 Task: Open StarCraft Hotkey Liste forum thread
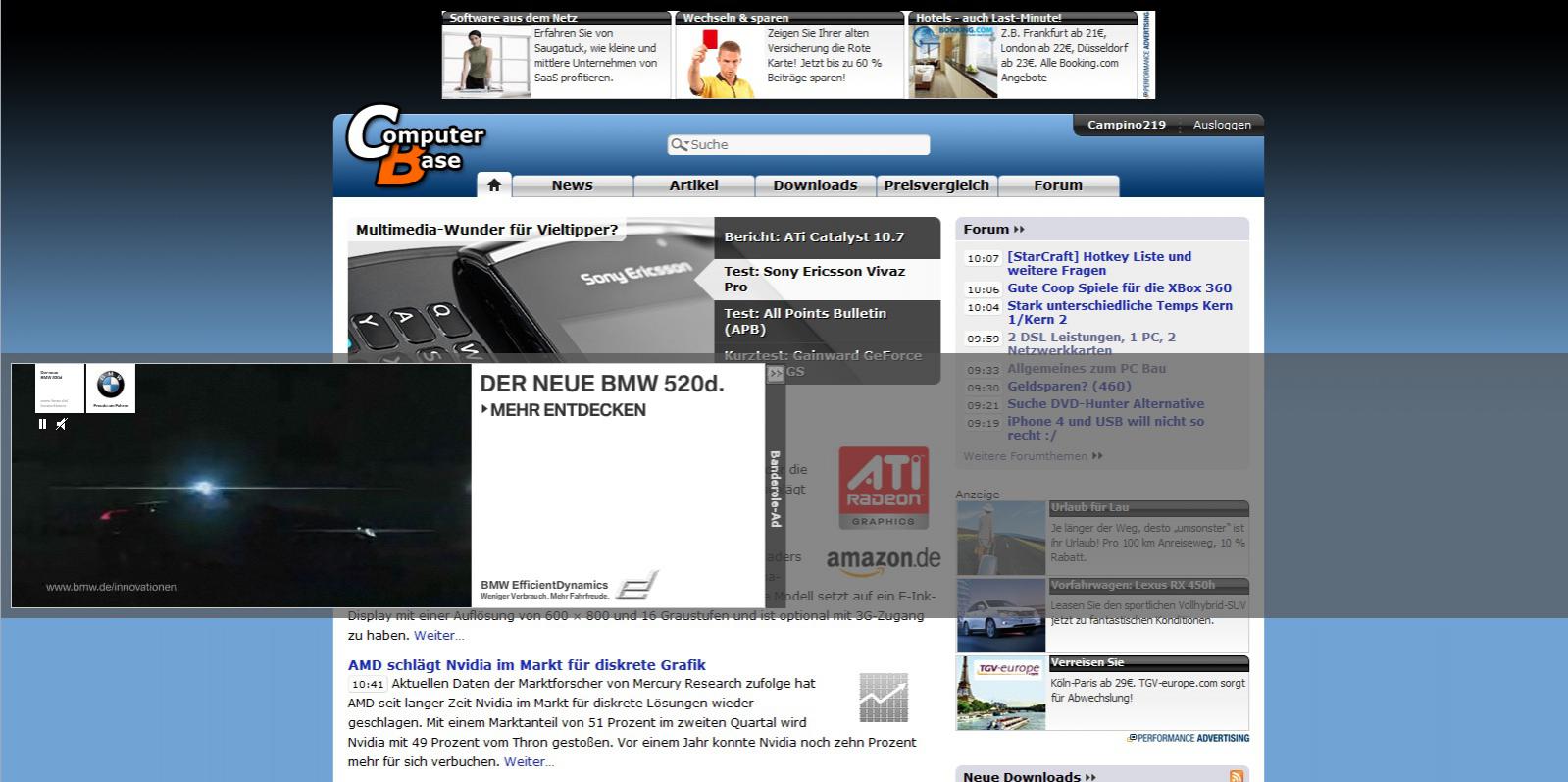point(1099,263)
